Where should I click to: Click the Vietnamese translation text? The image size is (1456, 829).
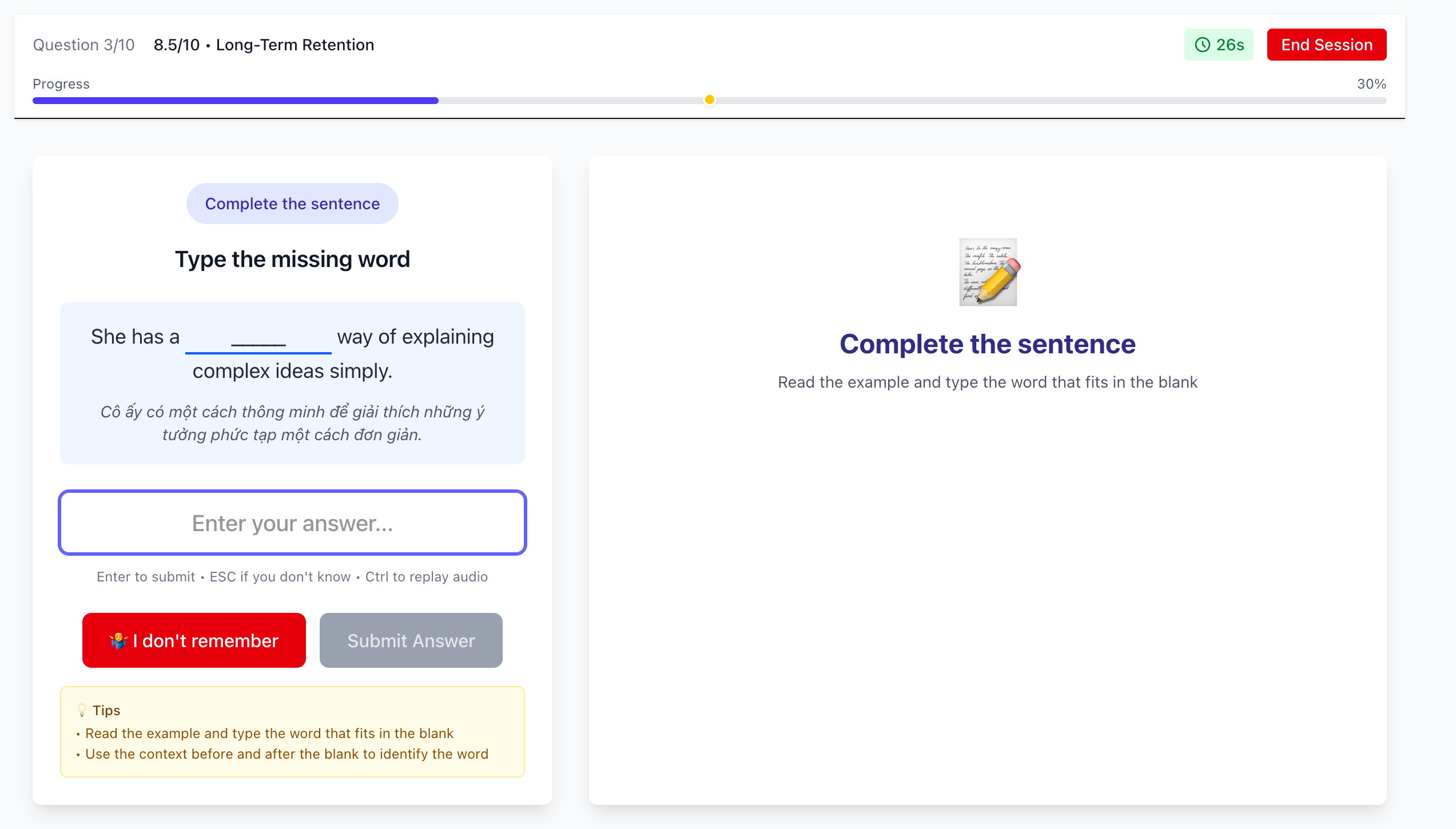(292, 423)
